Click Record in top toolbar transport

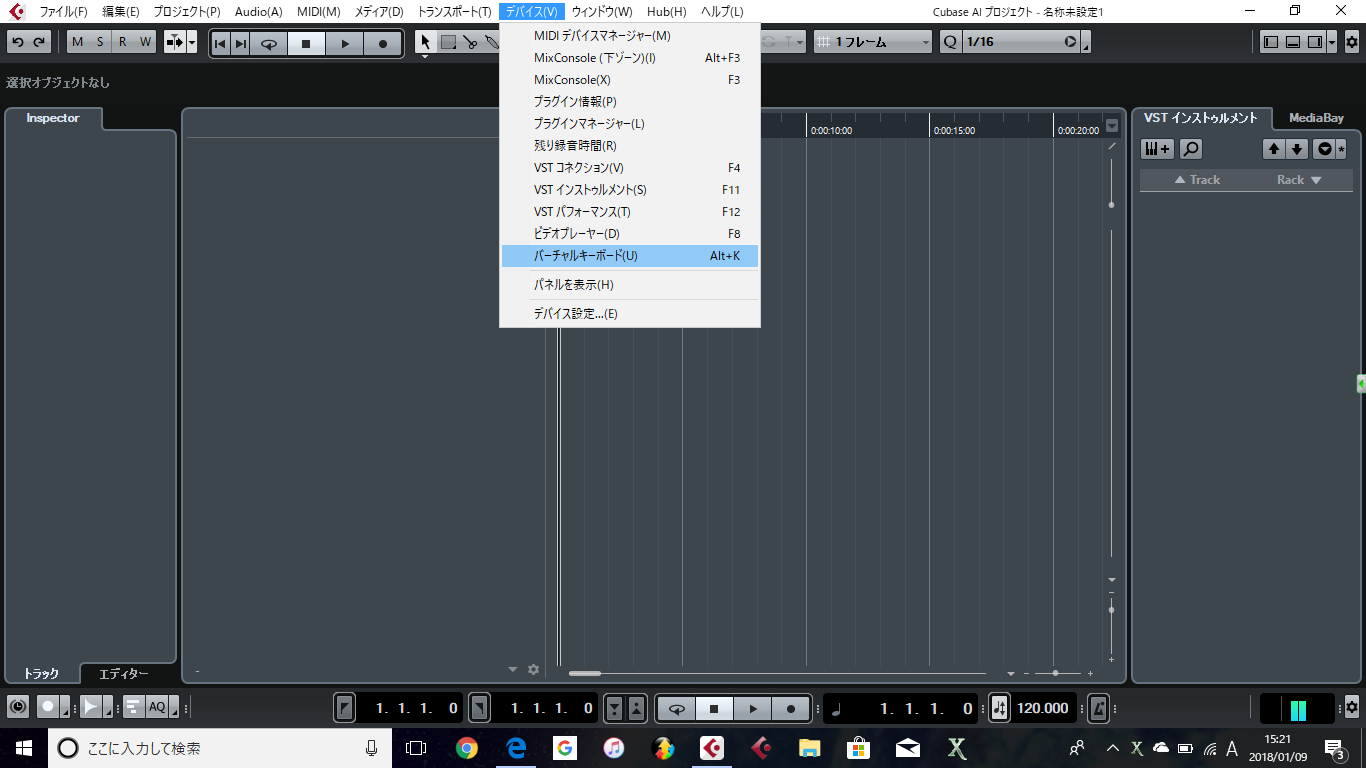383,43
